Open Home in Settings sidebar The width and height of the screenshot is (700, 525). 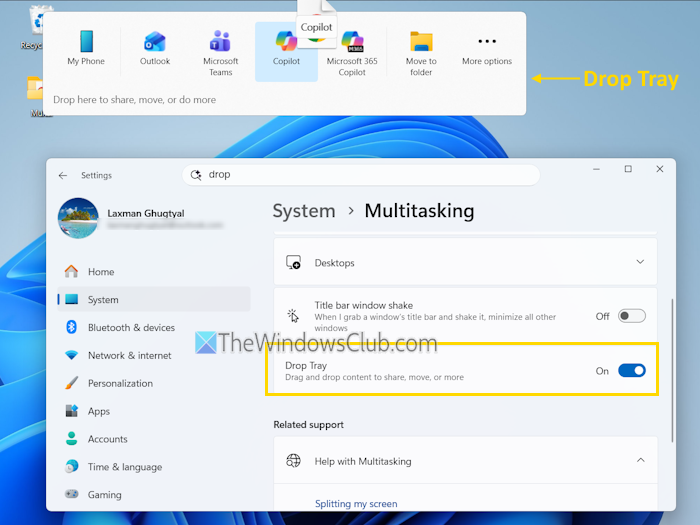coord(154,271)
